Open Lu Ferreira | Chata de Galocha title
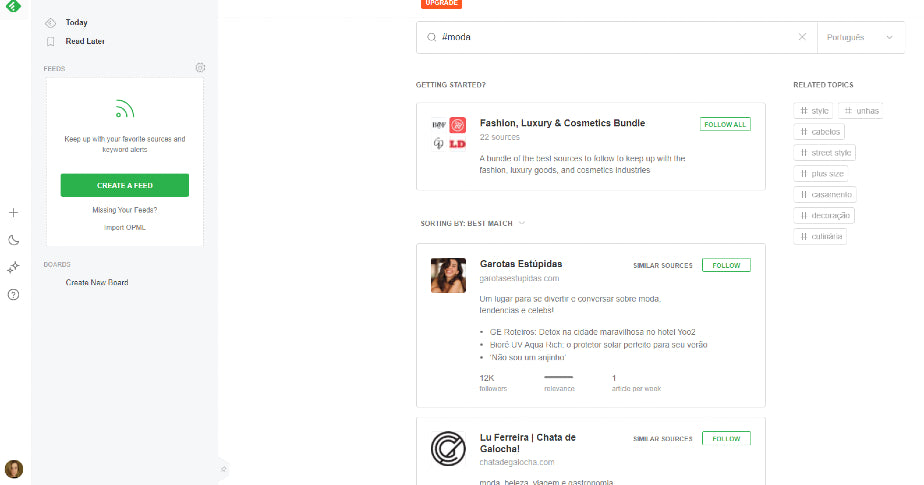924x485 pixels. coord(527,443)
